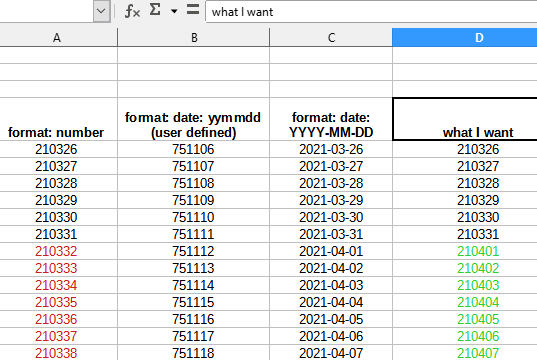Select the 'format date: yymmdd (user defined)' cell
The image size is (537, 360).
pyautogui.click(x=193, y=119)
